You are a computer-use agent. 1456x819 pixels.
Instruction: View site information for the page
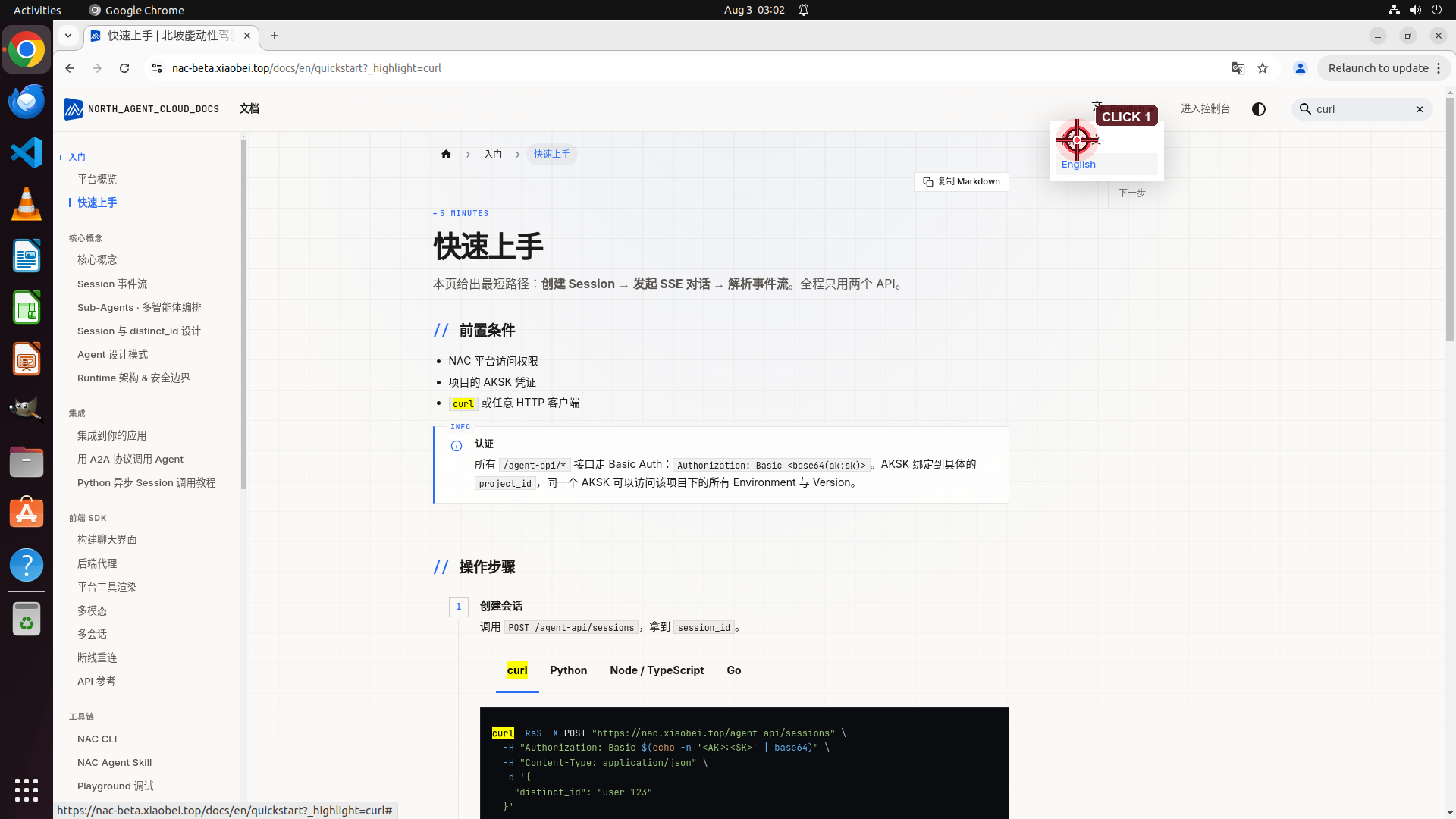157,68
